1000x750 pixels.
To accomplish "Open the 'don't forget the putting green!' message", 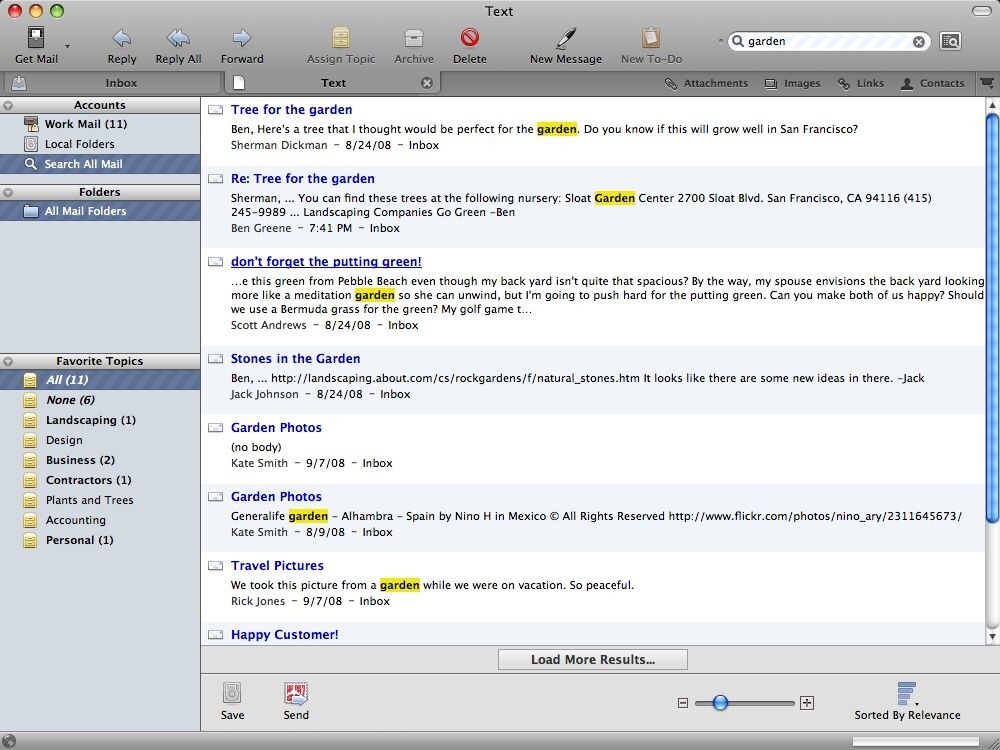I will click(x=326, y=262).
